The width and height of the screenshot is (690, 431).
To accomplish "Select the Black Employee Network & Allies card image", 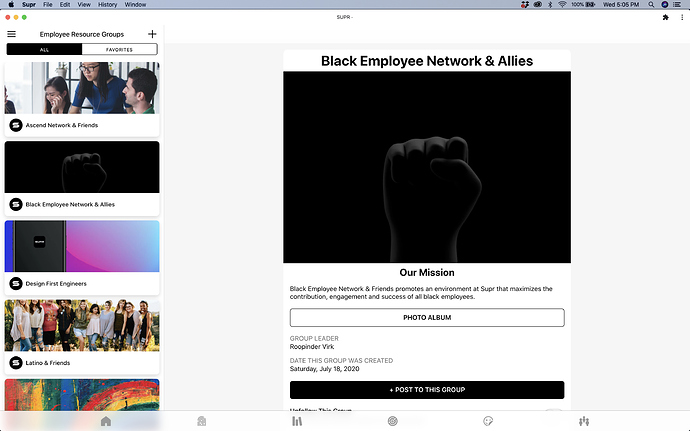I will click(82, 167).
